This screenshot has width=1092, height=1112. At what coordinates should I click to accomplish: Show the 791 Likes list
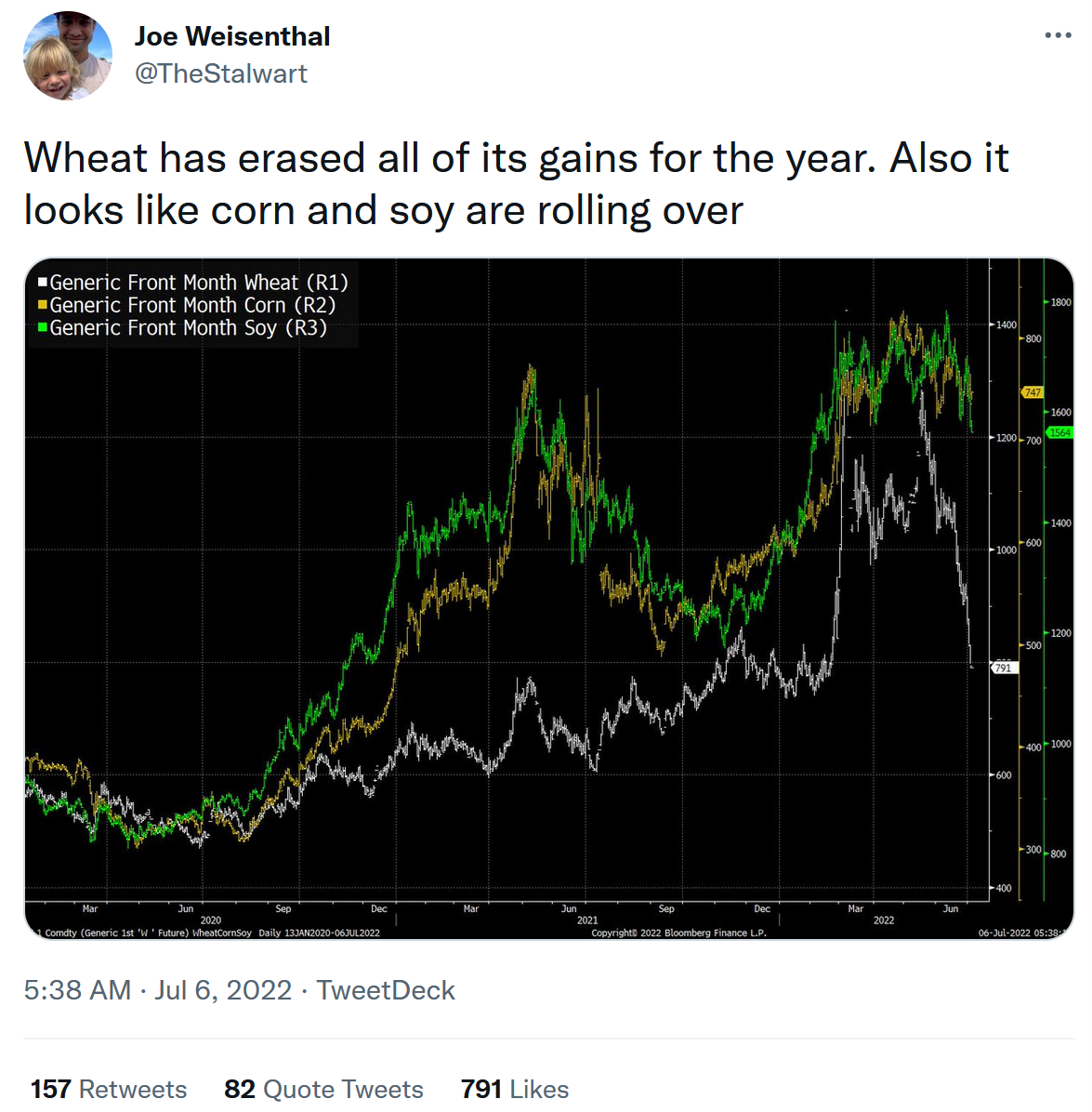pos(515,1089)
